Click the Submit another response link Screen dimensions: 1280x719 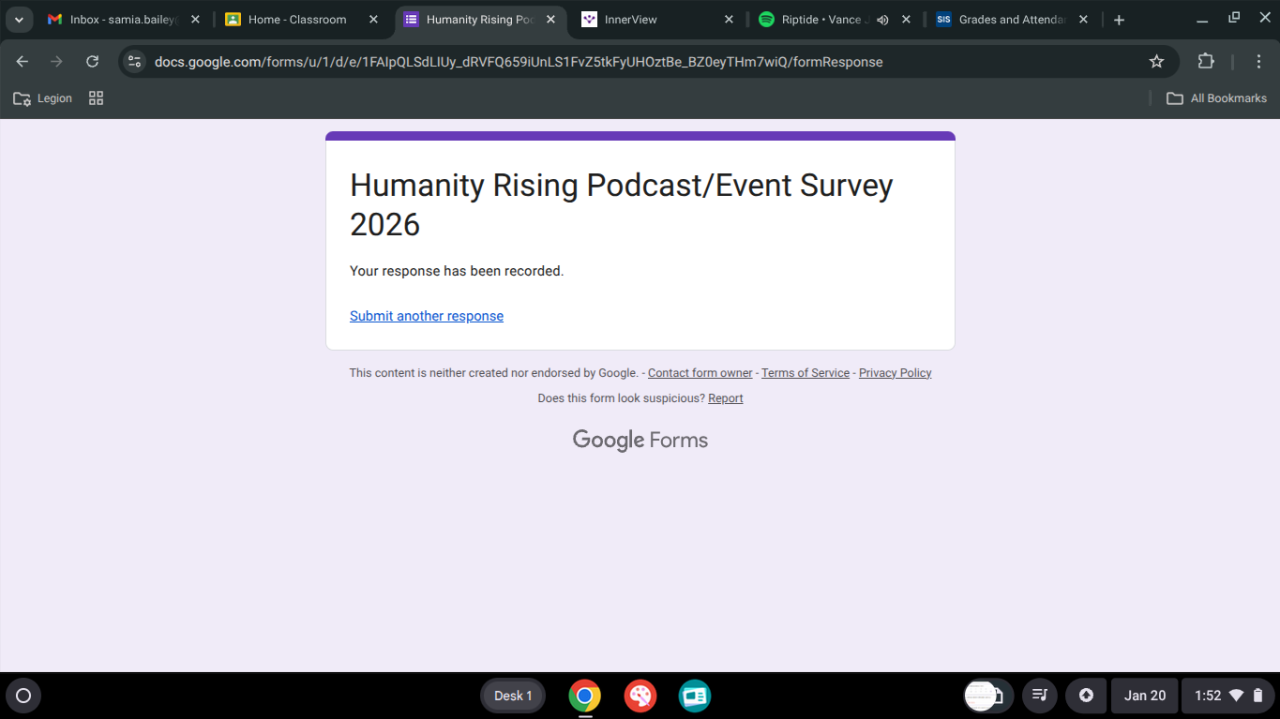coord(426,316)
